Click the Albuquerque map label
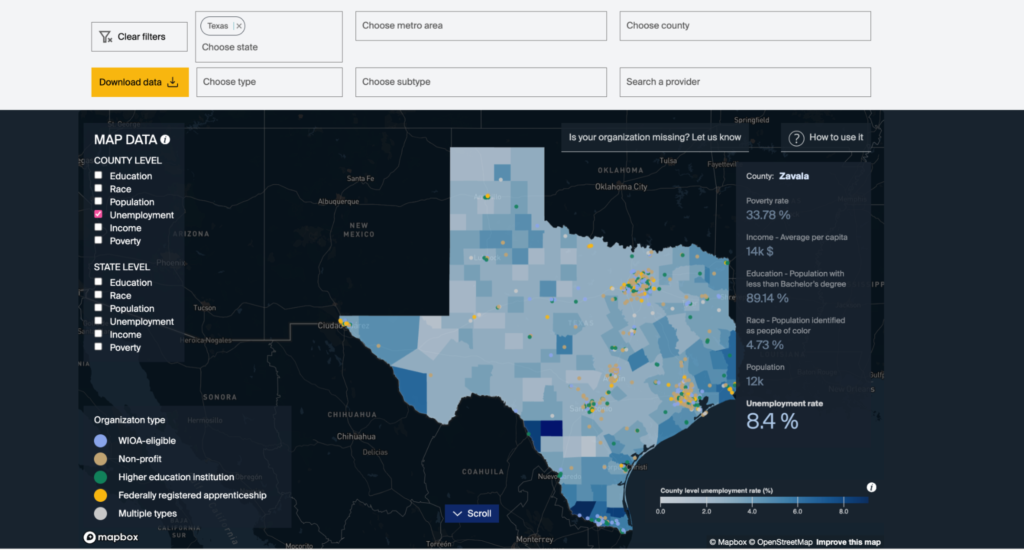 pos(338,201)
